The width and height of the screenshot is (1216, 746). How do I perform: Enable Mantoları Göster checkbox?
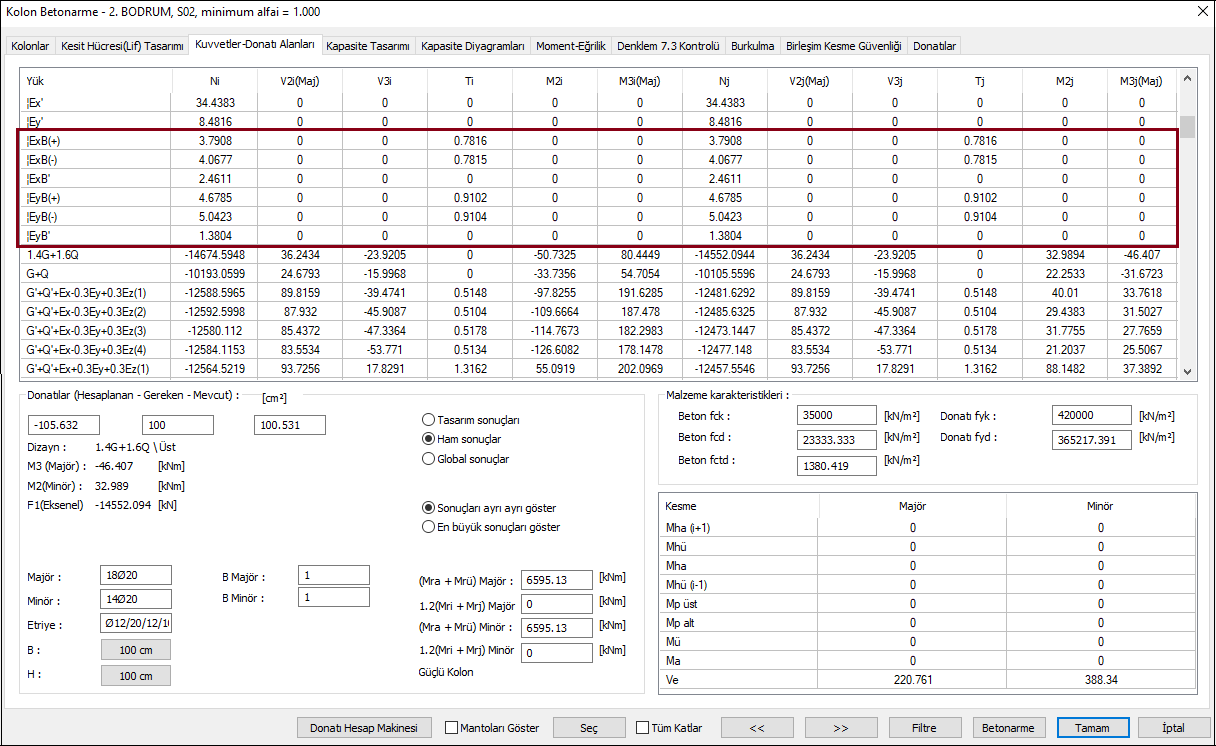point(452,728)
